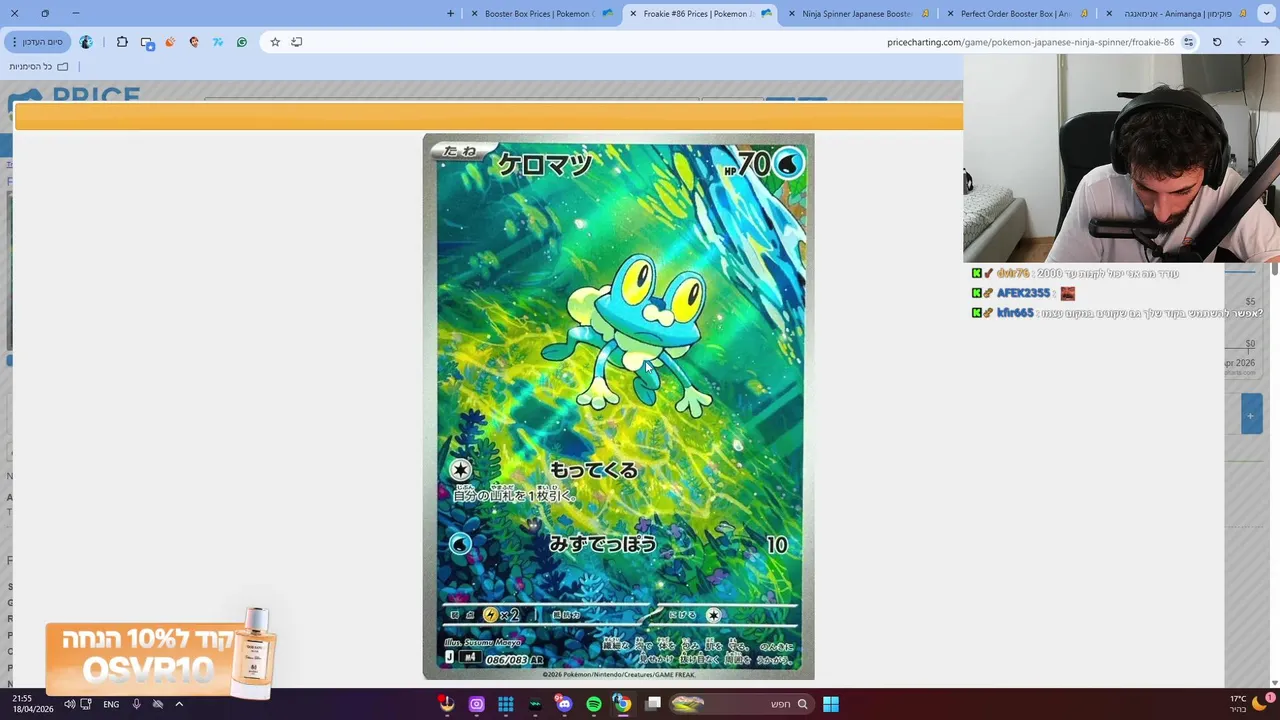This screenshot has height=720, width=1280.
Task: Switch to Perfect Order Booster Box tab
Action: 1016,13
